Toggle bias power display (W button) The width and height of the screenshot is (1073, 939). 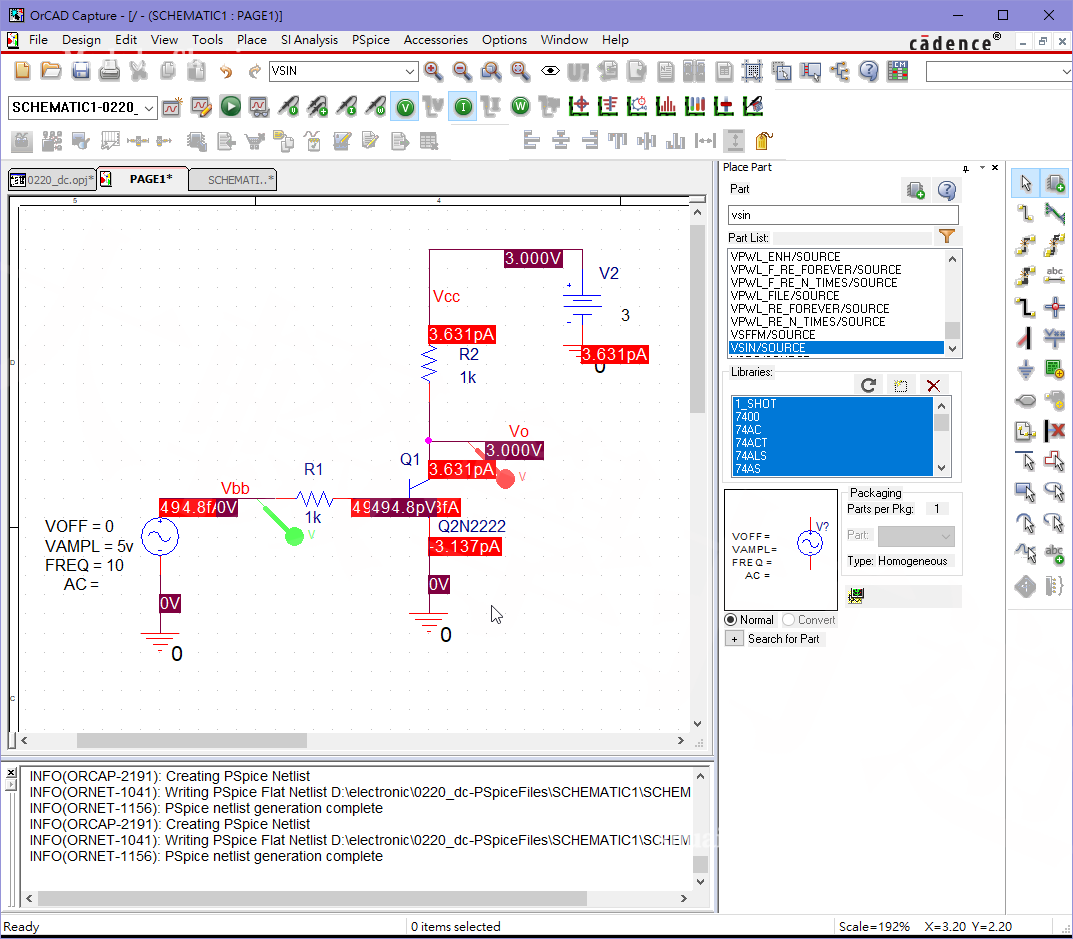point(520,107)
